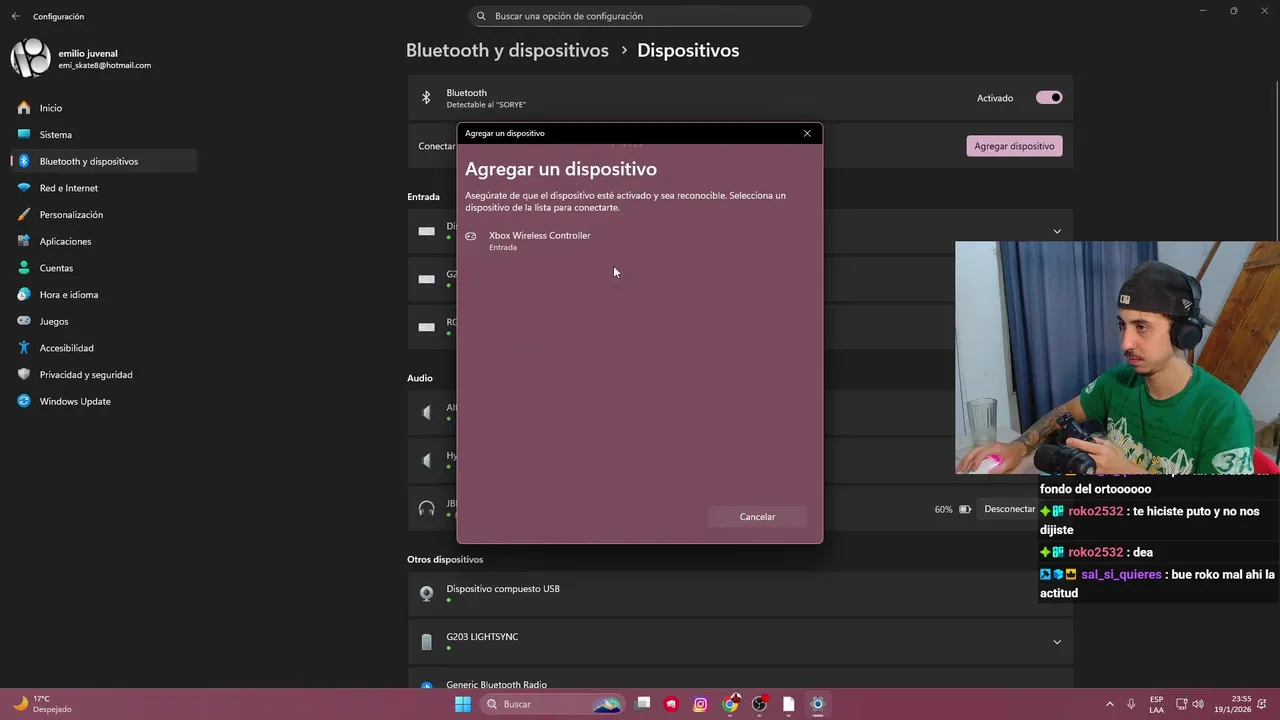Select Xbox Wireless Controller in the device list
This screenshot has width=1280, height=720.
pyautogui.click(x=640, y=240)
